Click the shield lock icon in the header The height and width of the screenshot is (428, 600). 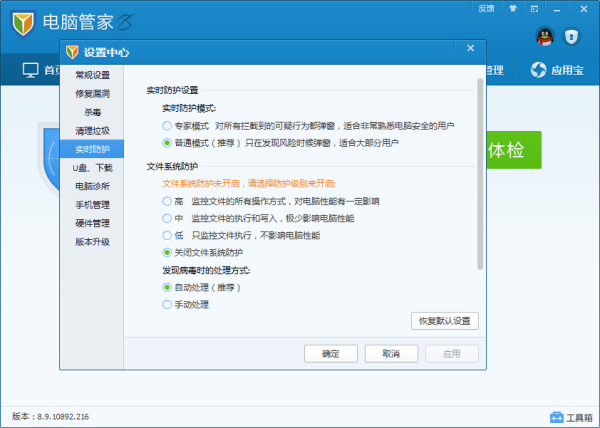point(571,37)
